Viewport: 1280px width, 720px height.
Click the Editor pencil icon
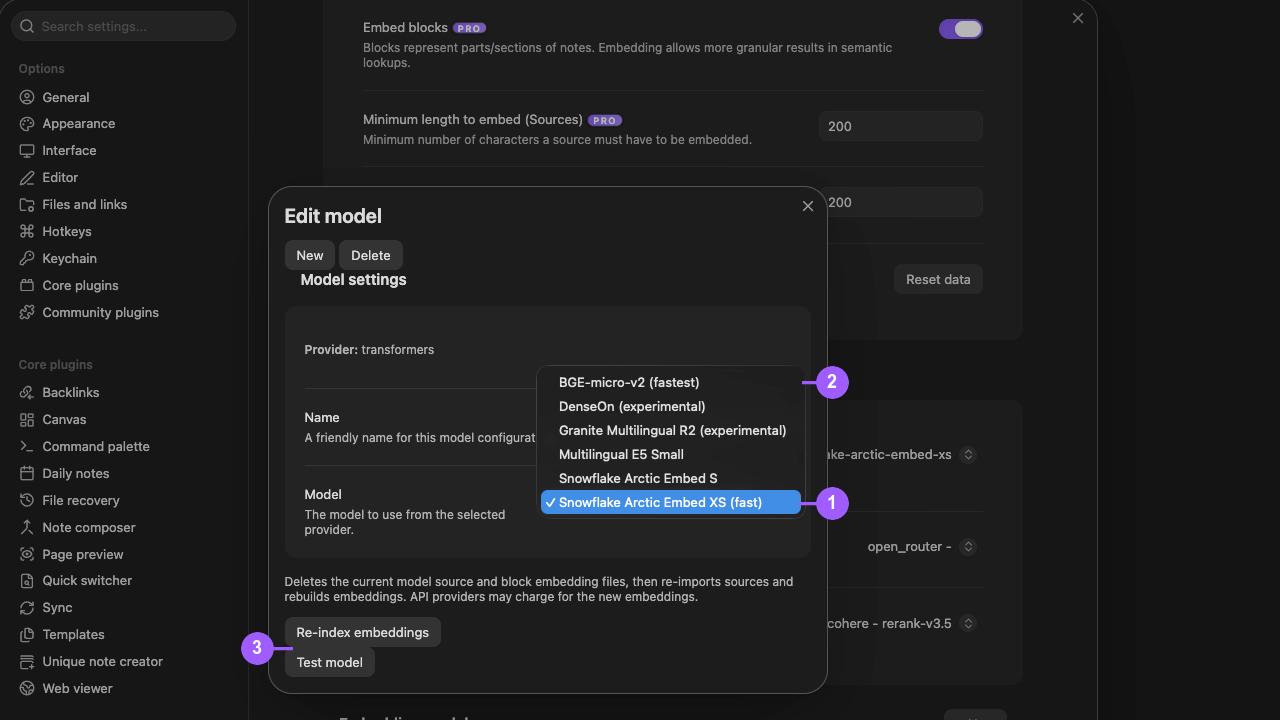click(27, 178)
